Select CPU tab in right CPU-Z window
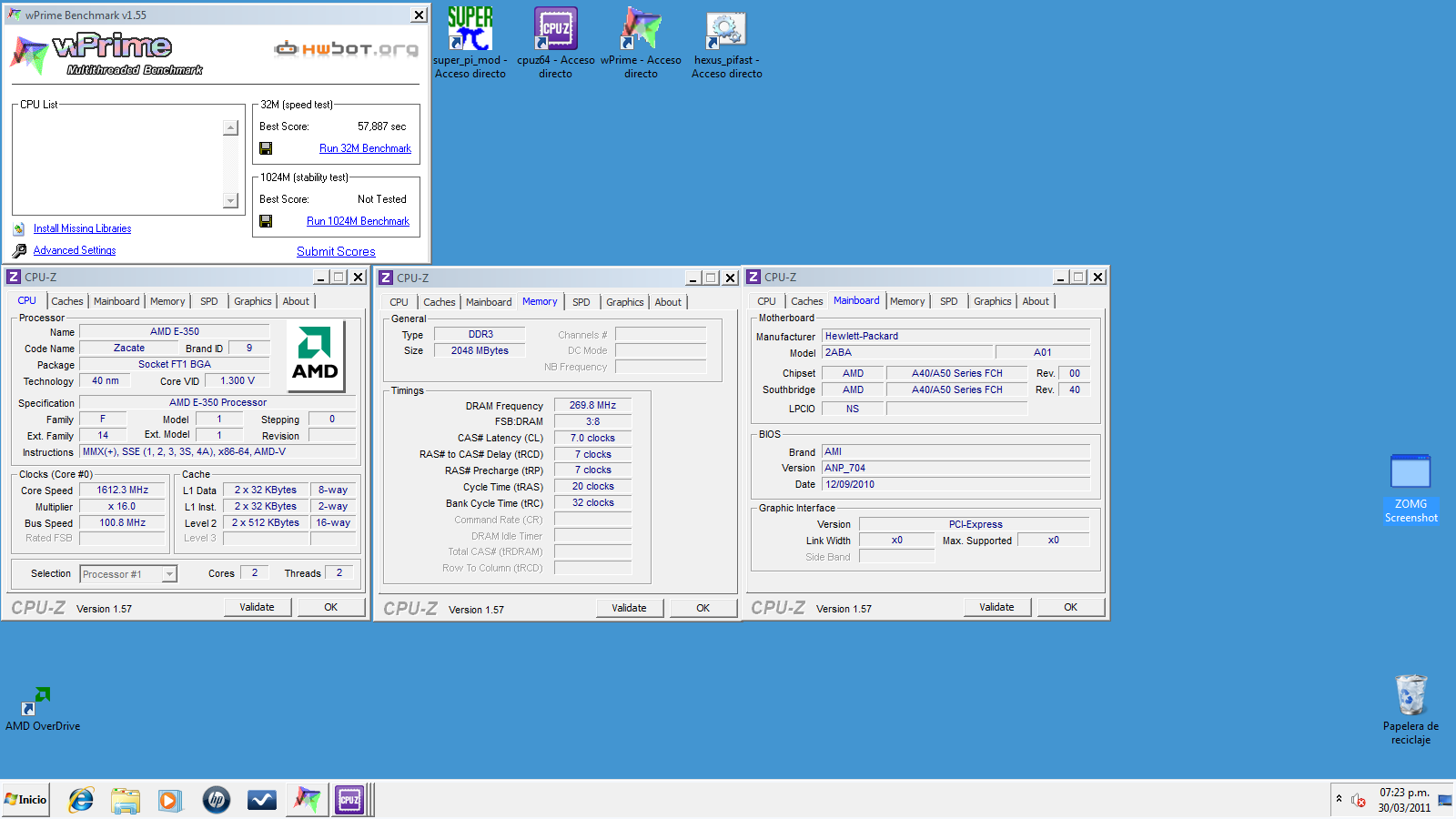 click(766, 301)
